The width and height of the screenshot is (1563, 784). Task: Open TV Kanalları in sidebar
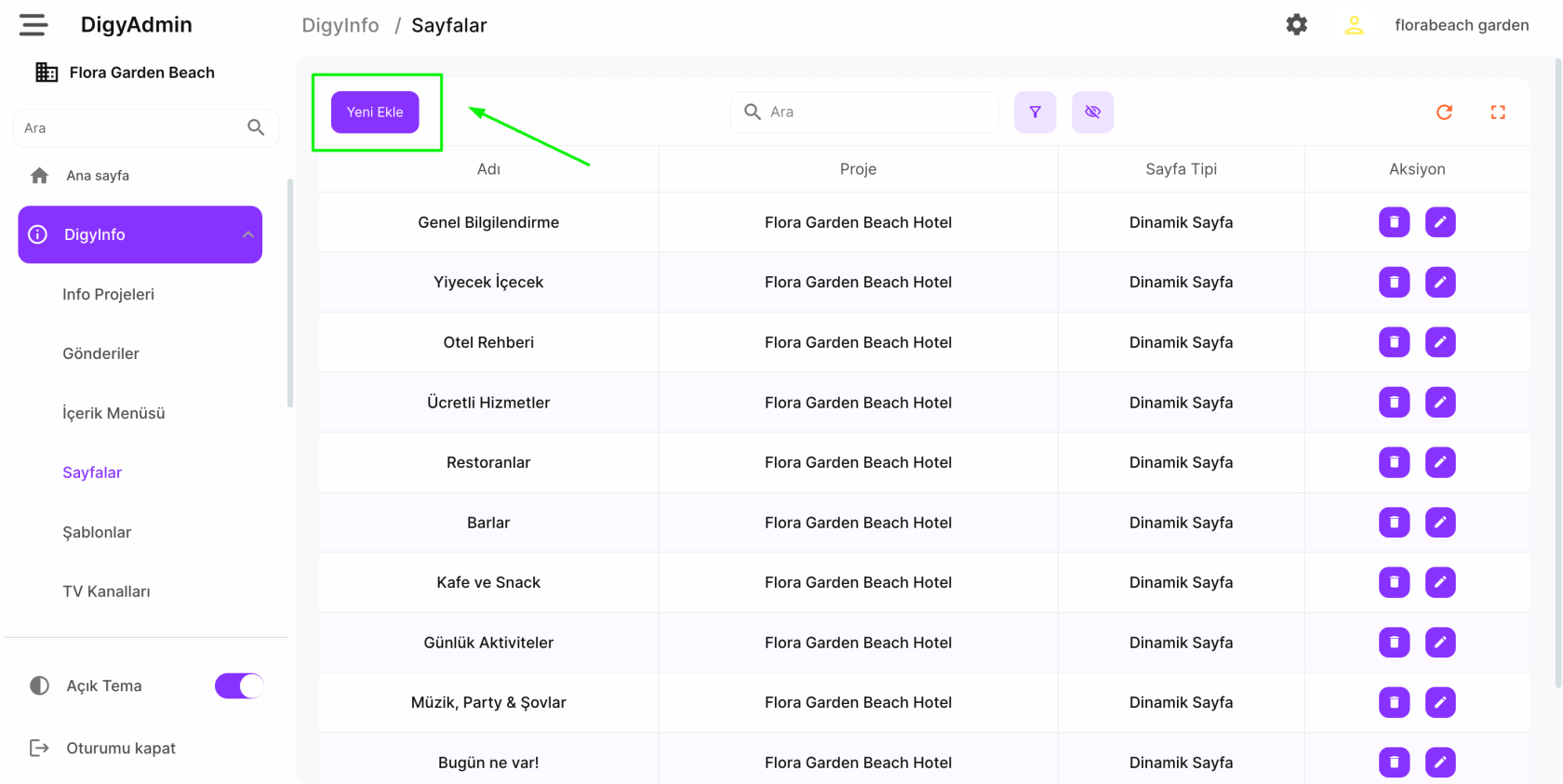(x=106, y=591)
